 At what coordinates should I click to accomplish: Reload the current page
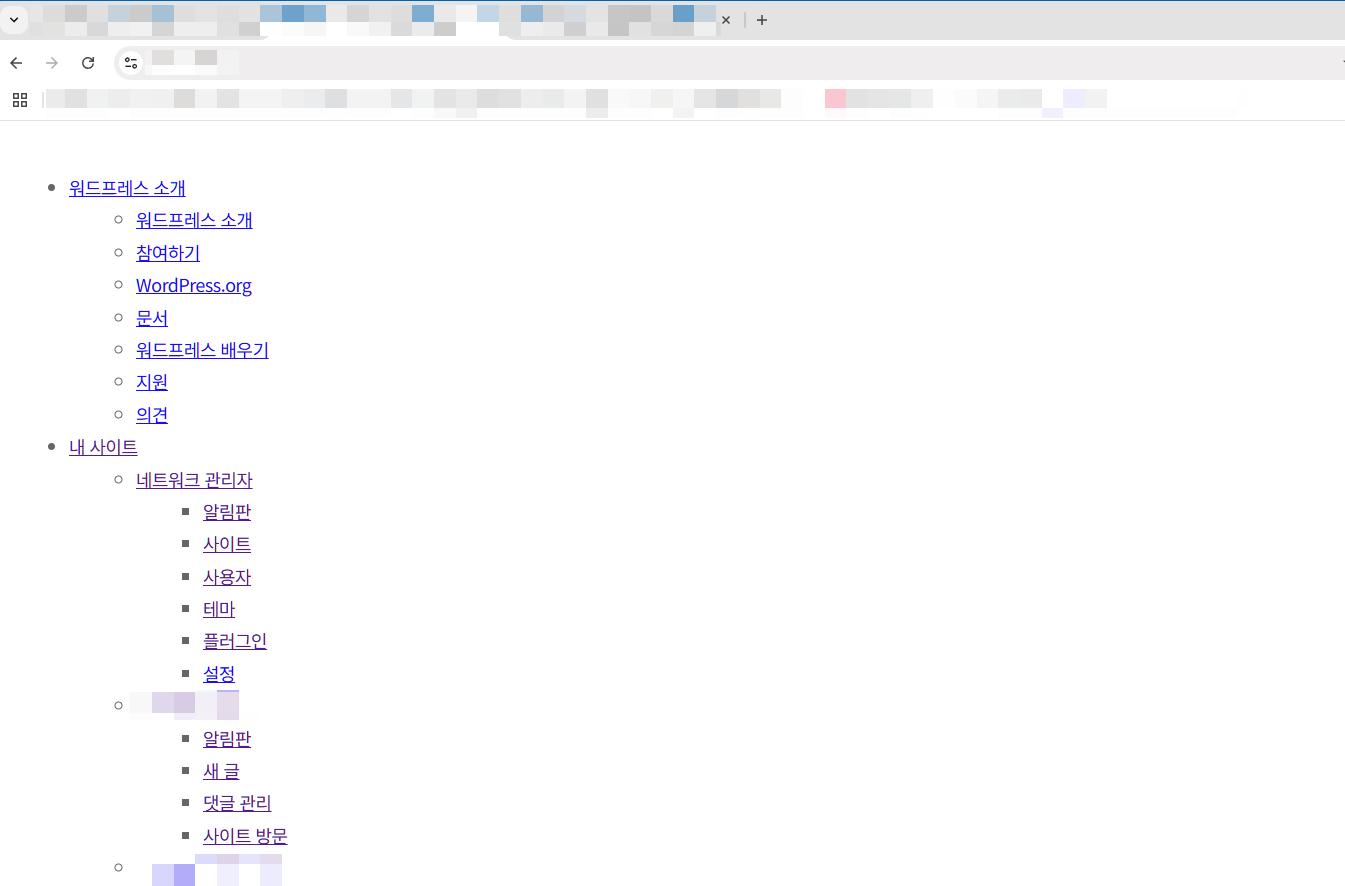click(x=88, y=63)
